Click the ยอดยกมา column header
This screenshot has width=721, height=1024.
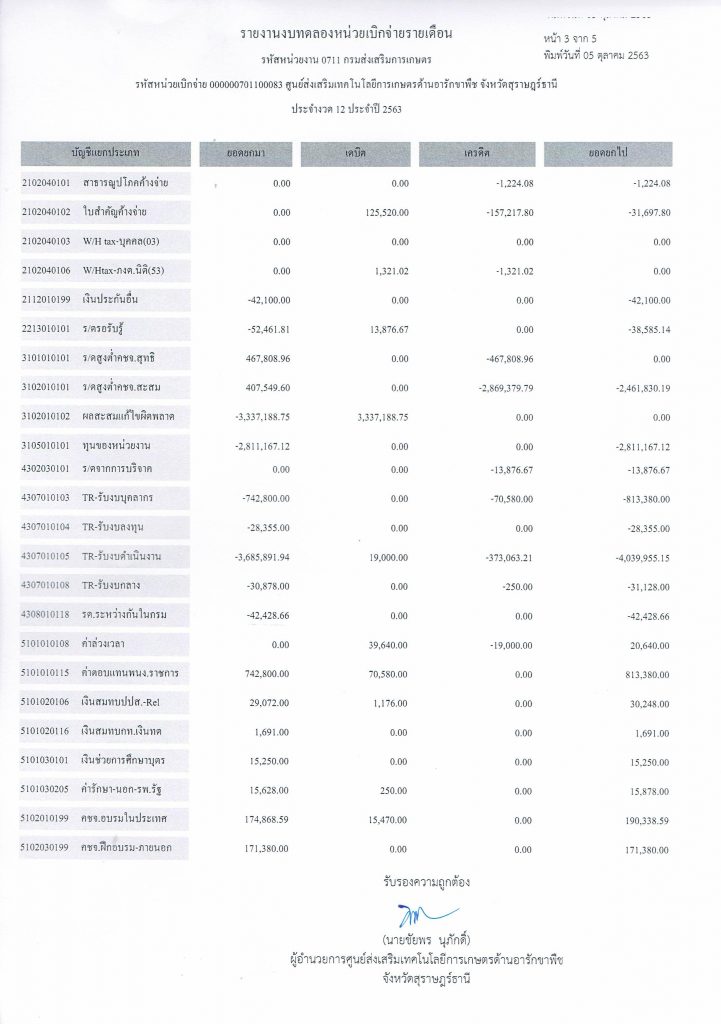252,155
